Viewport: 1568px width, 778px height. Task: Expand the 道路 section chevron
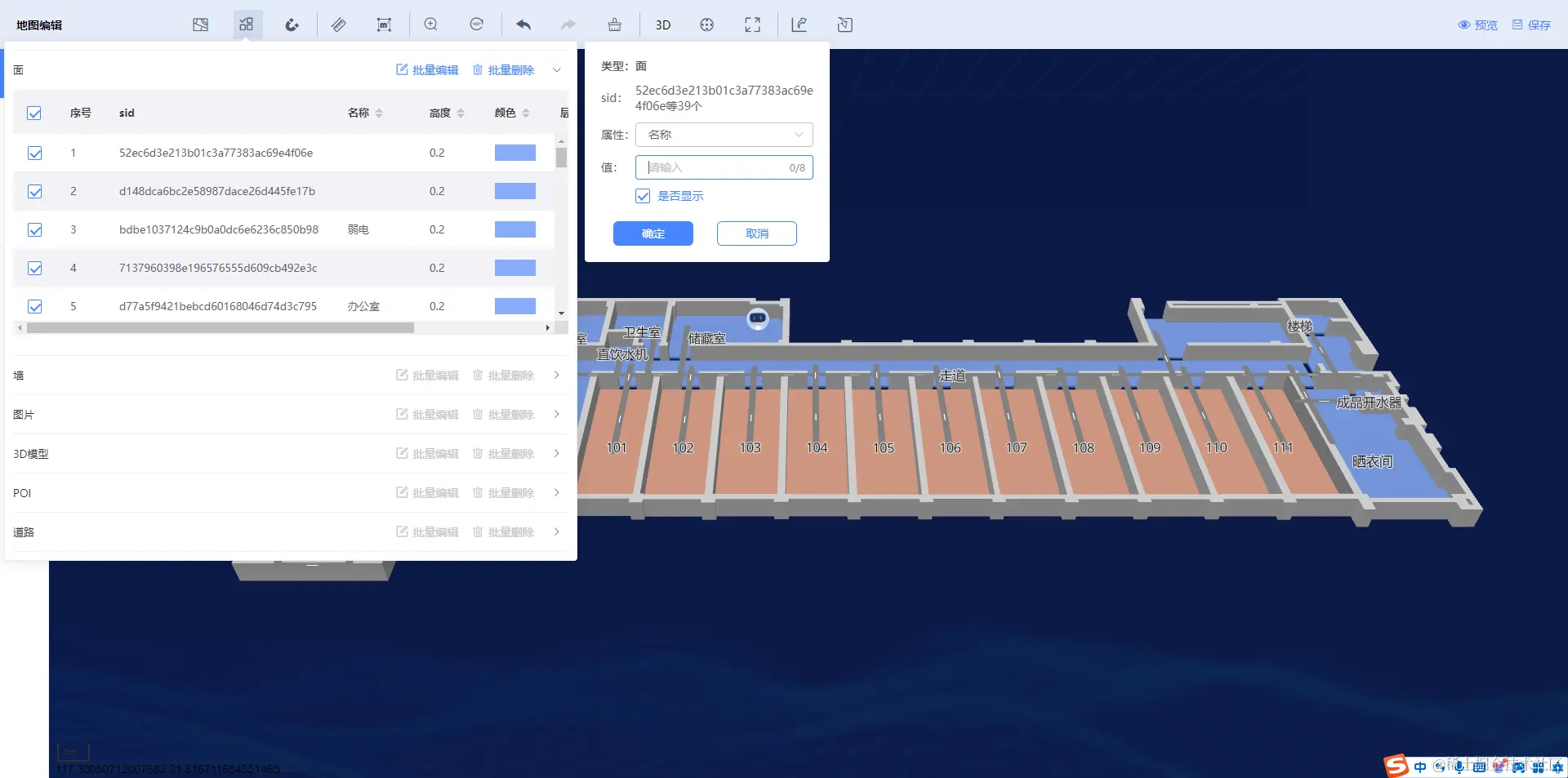point(557,532)
